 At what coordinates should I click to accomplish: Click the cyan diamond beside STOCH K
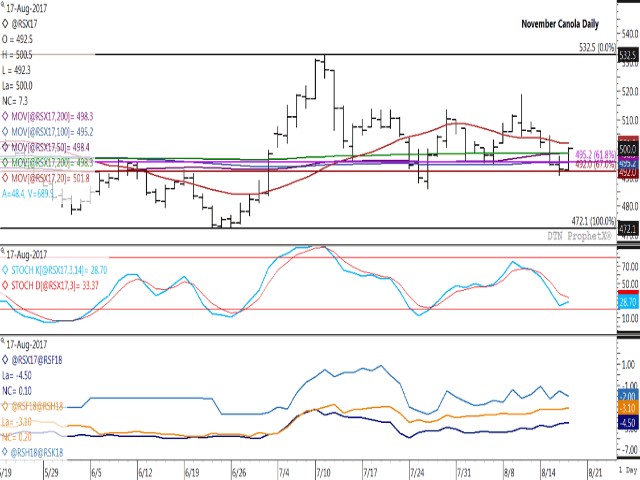[x=5, y=270]
